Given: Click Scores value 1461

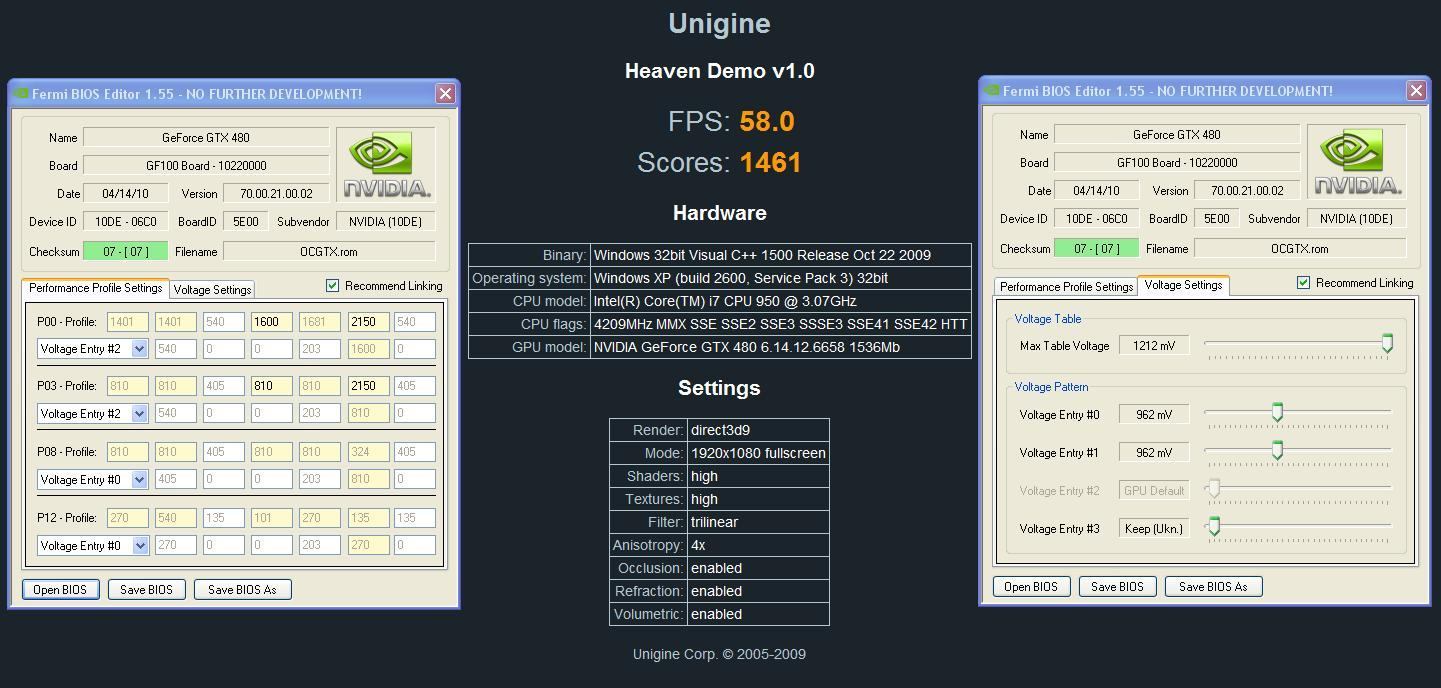Looking at the screenshot, I should click(771, 162).
